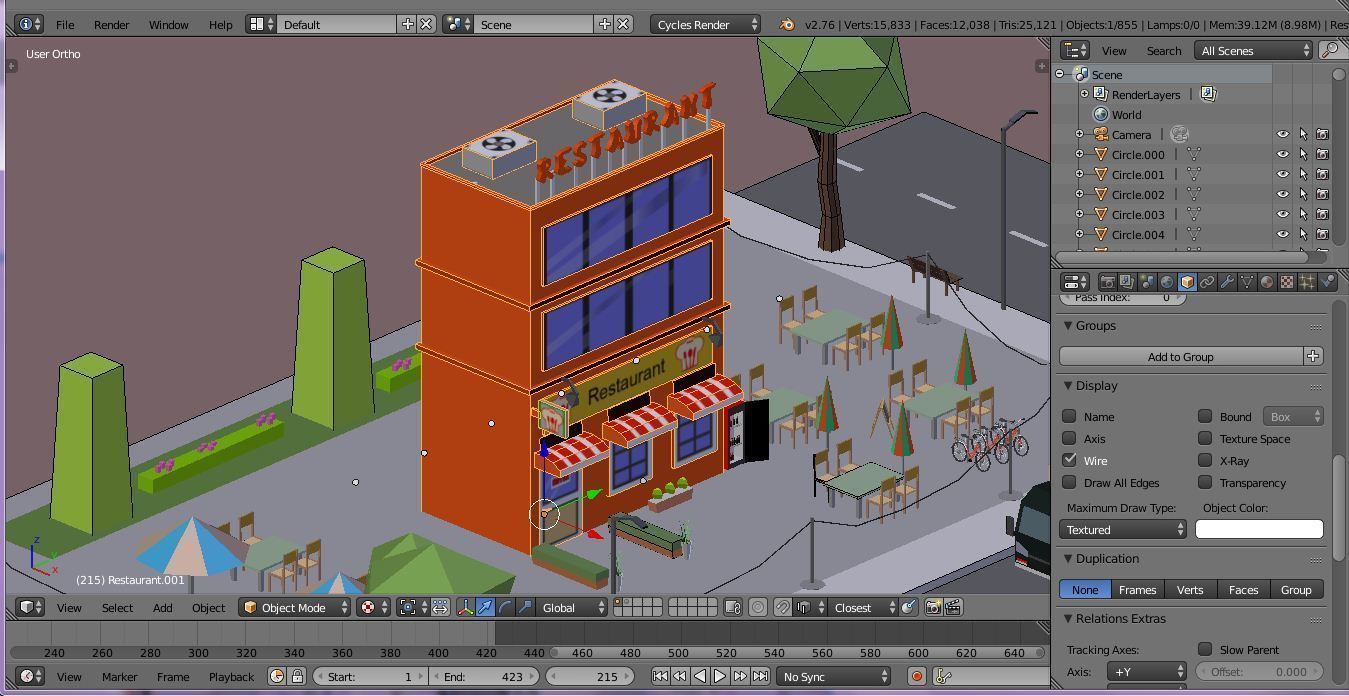Open the Particles properties tab (sparkles icon)
This screenshot has height=696, width=1349.
(1307, 282)
